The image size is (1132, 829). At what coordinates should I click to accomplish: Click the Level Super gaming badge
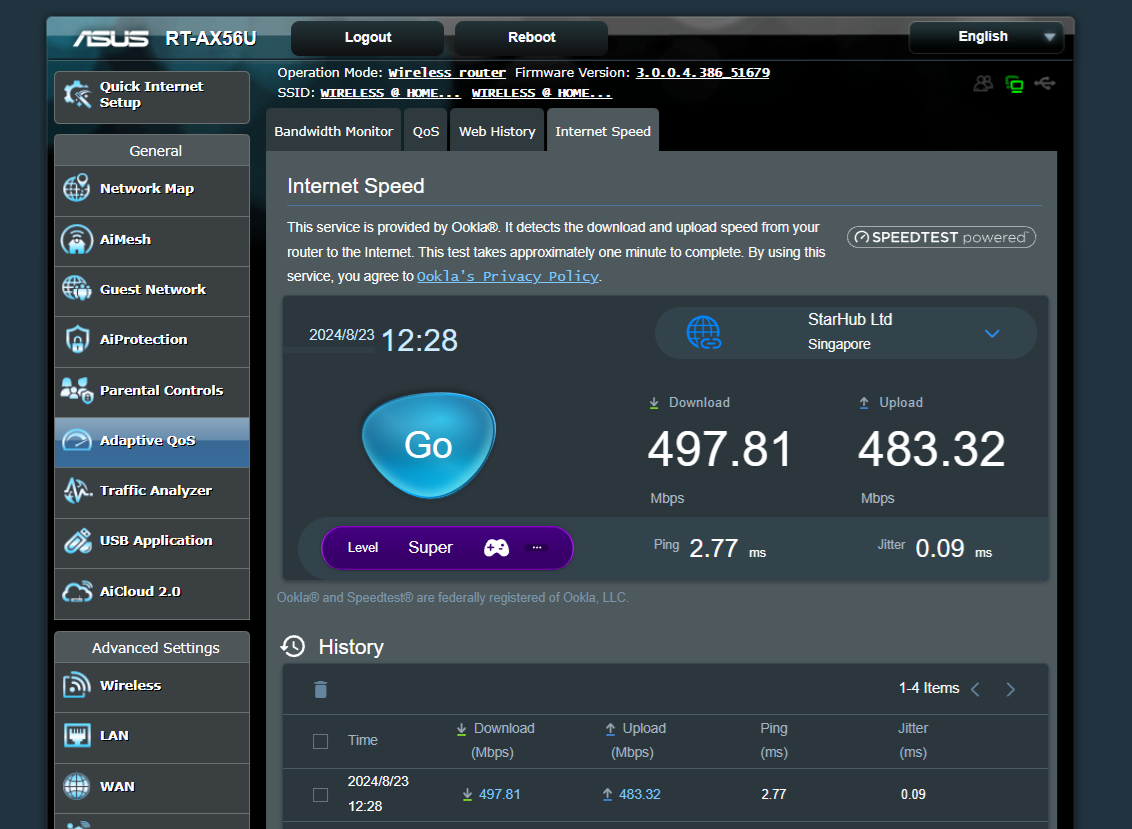pyautogui.click(x=448, y=548)
